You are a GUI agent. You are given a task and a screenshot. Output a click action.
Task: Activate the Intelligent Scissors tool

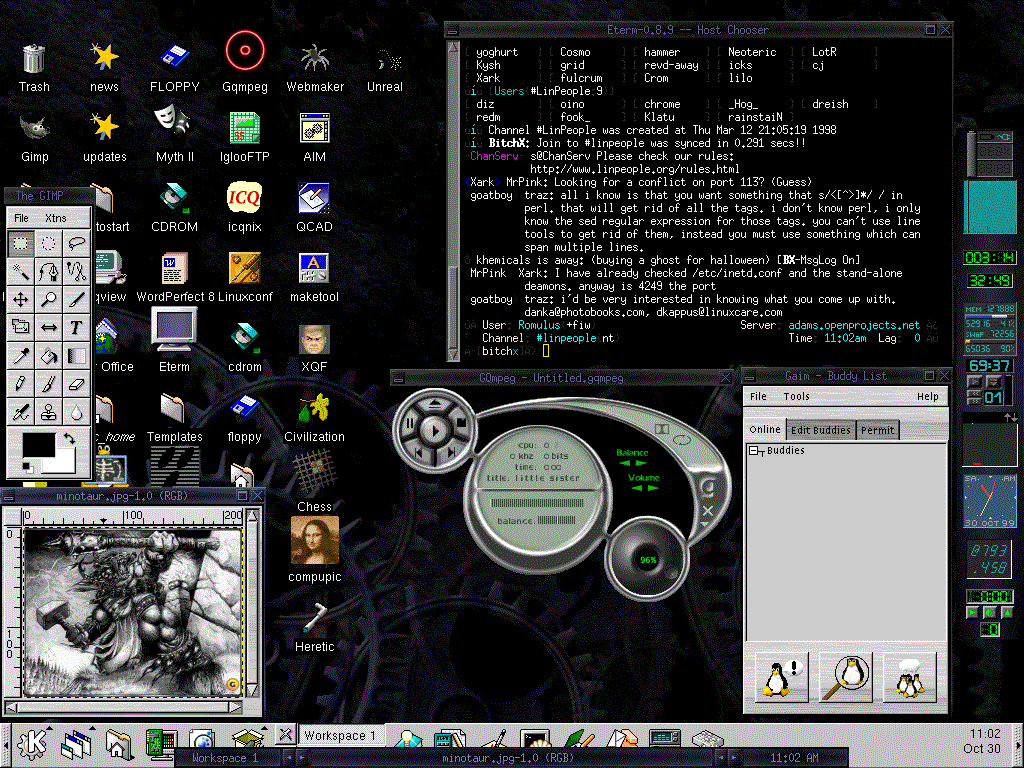(x=76, y=271)
